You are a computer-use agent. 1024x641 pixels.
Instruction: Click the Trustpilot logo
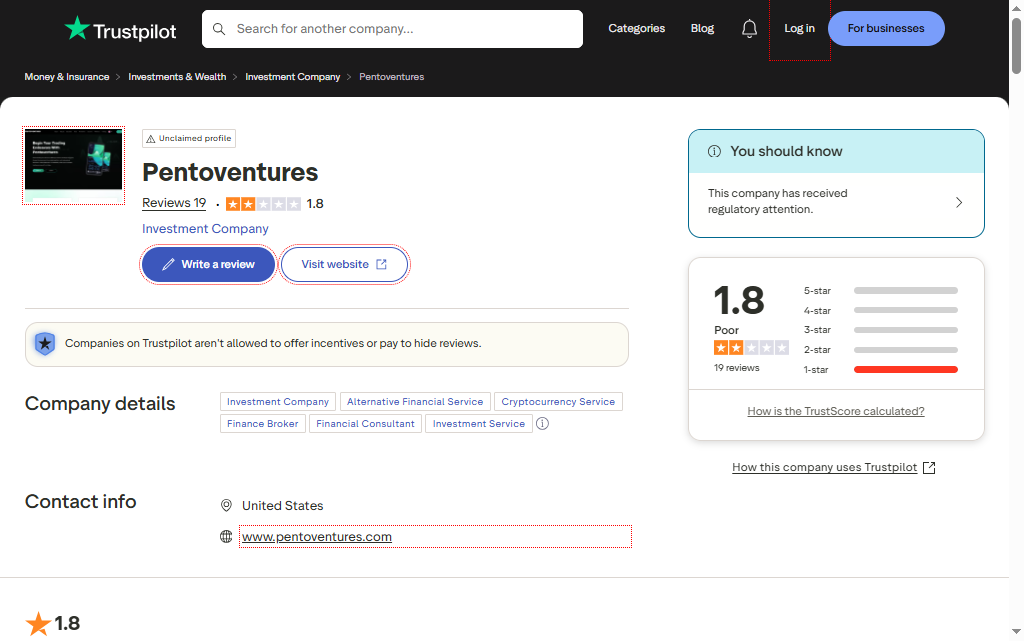click(120, 29)
